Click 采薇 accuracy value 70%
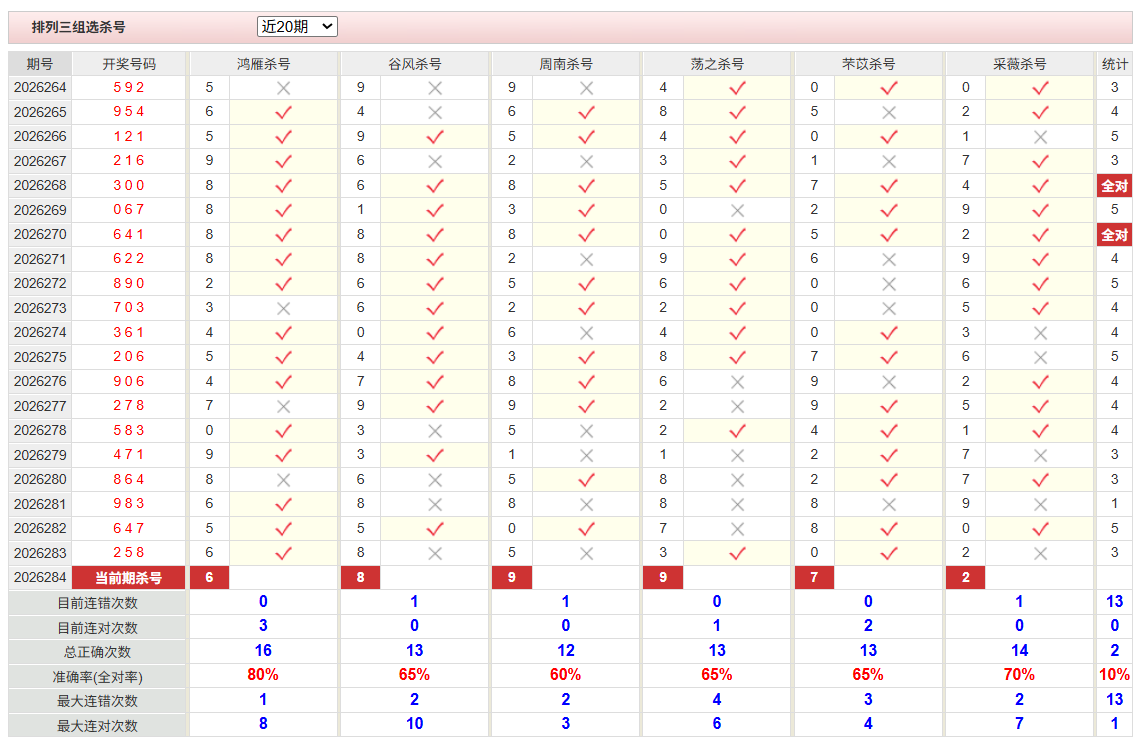Image resolution: width=1140 pixels, height=756 pixels. click(x=1019, y=675)
